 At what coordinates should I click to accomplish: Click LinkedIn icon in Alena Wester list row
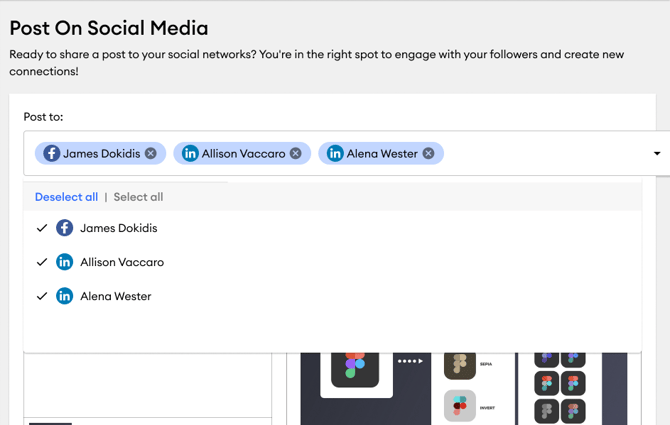pyautogui.click(x=65, y=296)
